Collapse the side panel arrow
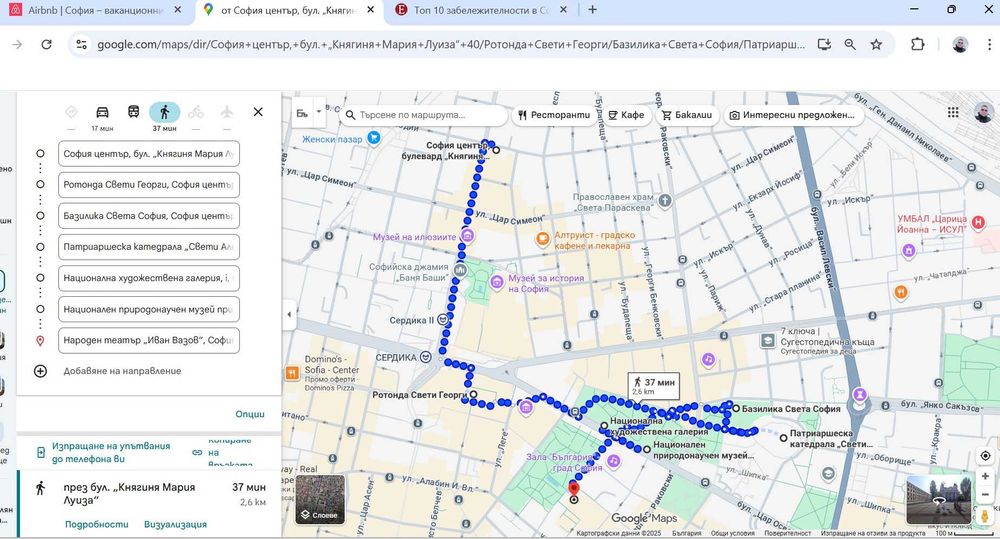The image size is (1000, 539). (x=289, y=314)
